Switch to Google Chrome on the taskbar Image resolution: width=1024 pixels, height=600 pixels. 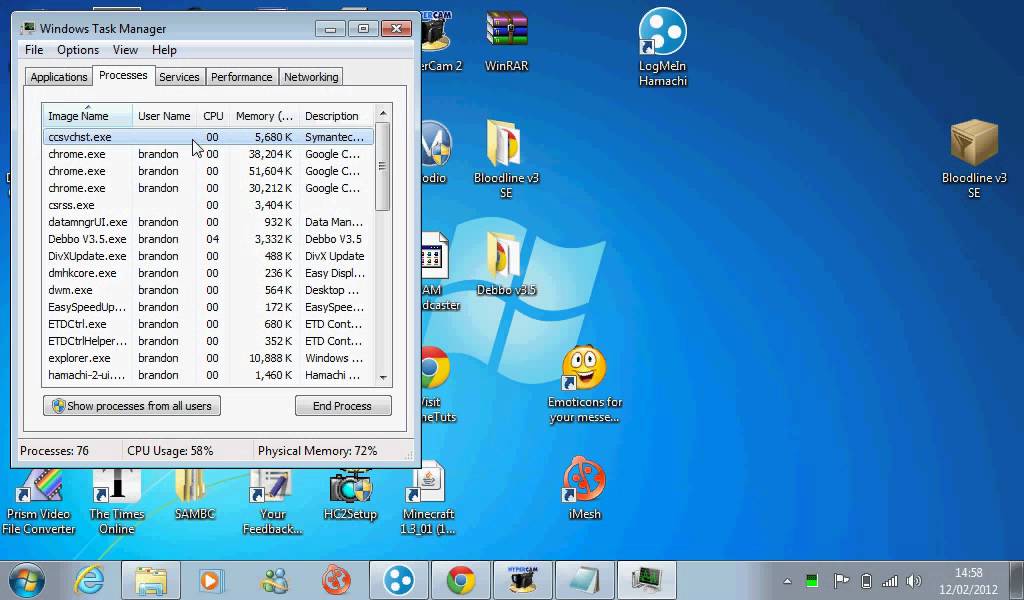(x=460, y=580)
